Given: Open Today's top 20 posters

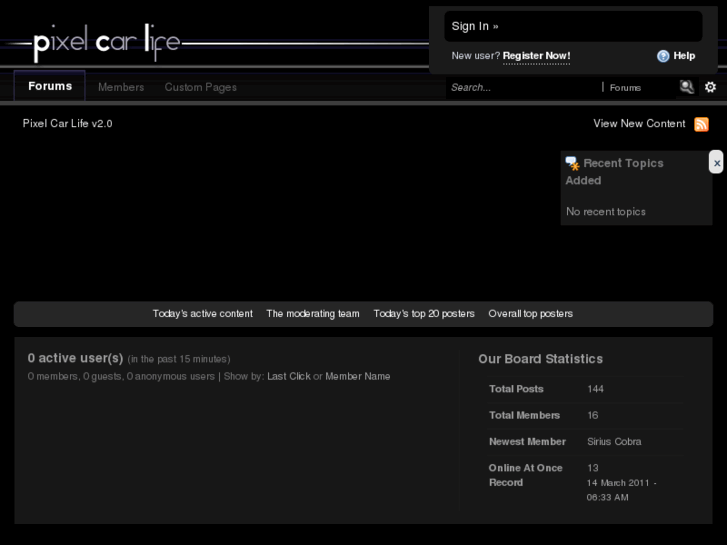Looking at the screenshot, I should 424,314.
